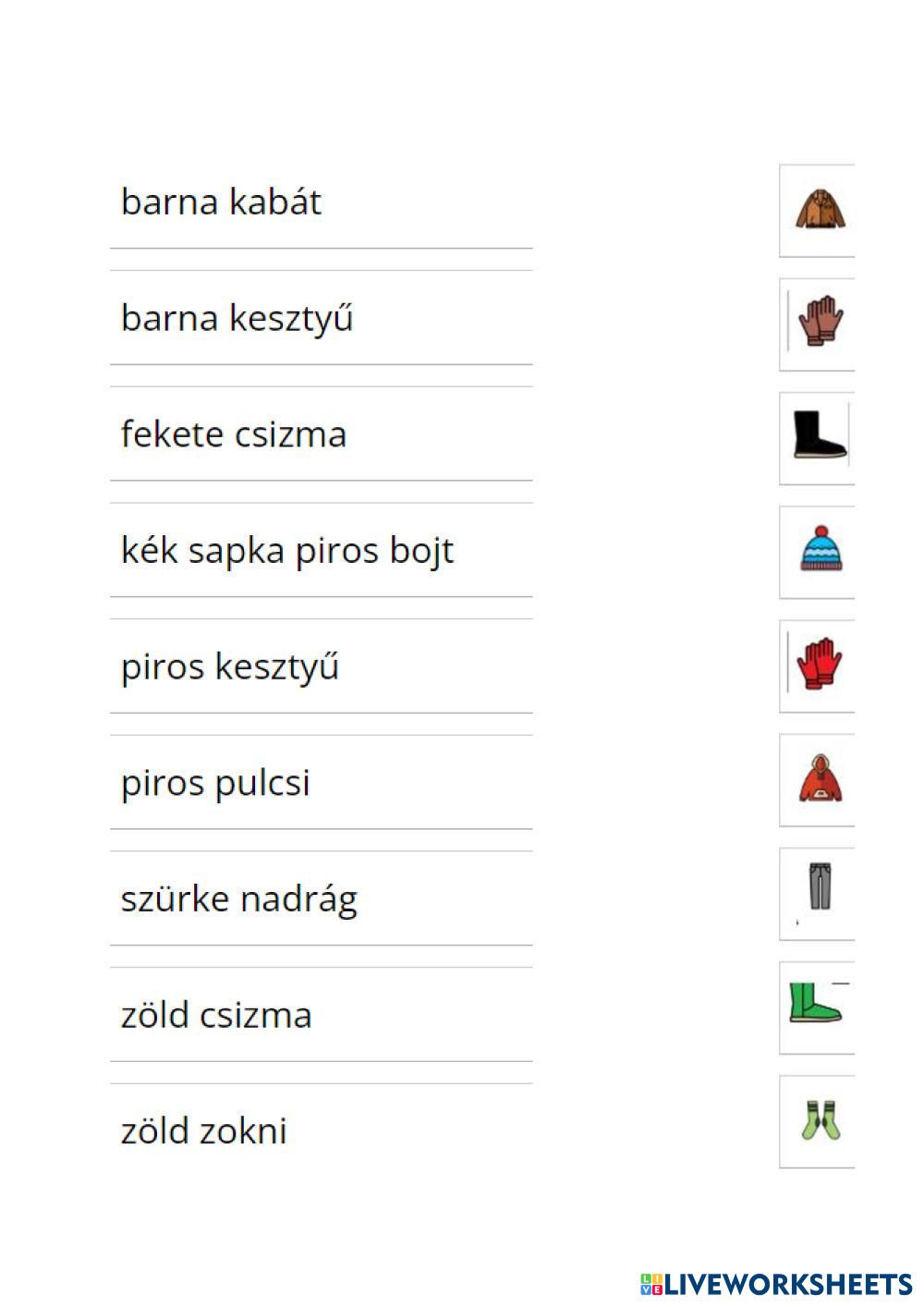Click the black boot picture
Screen dimensions: 924x1307
point(820,434)
